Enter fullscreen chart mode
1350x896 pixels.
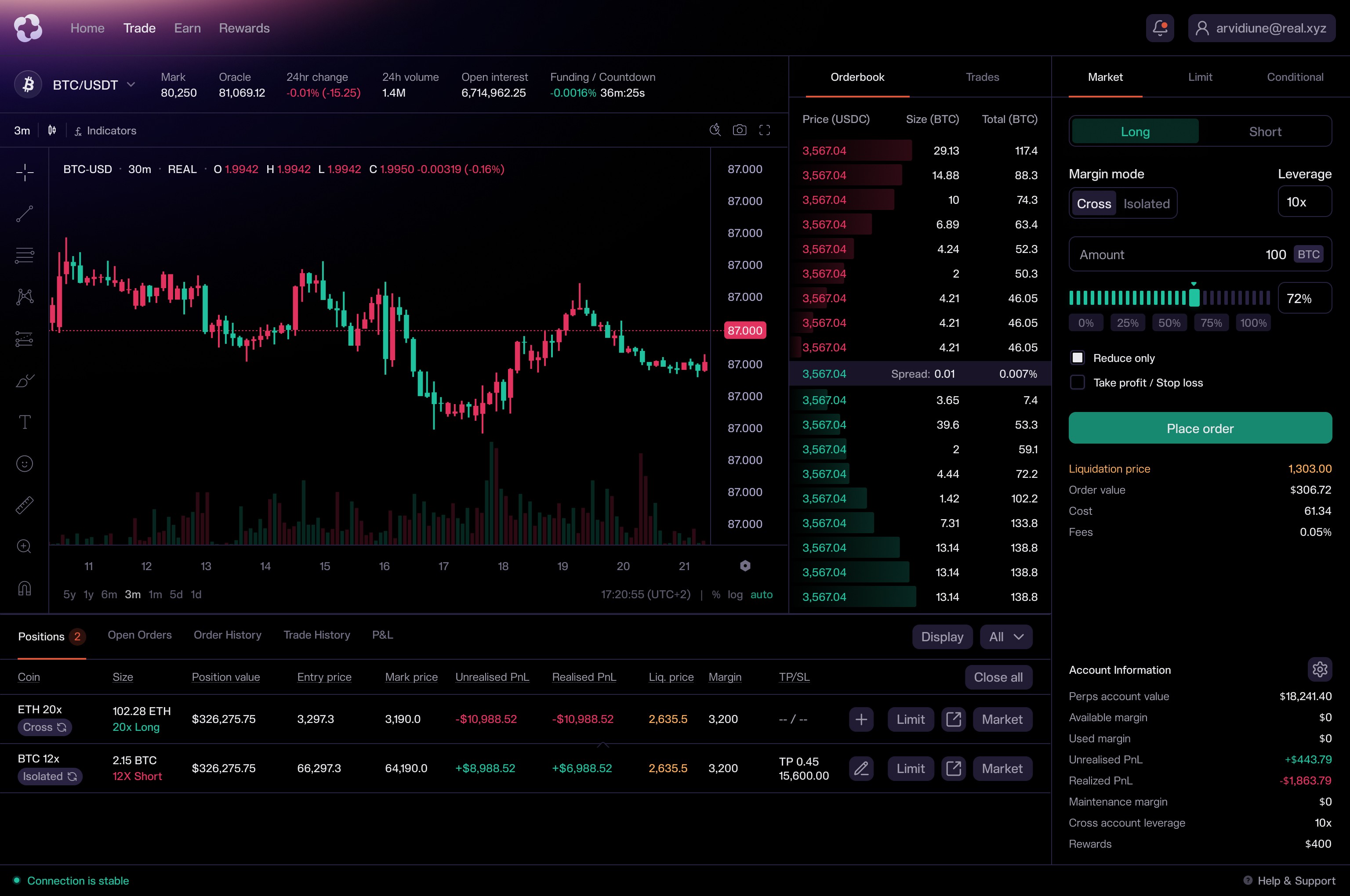[x=765, y=130]
